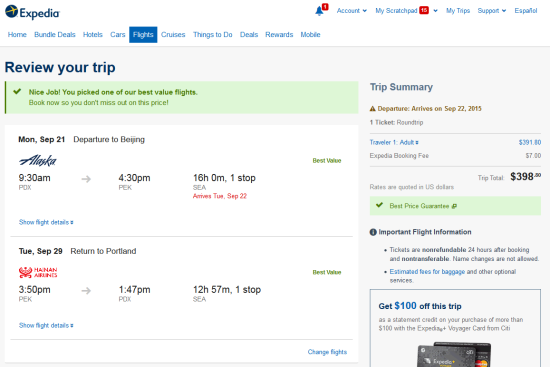This screenshot has width=550, height=367.
Task: Click the Hainan Airlines logo
Action: pyautogui.click(x=38, y=272)
